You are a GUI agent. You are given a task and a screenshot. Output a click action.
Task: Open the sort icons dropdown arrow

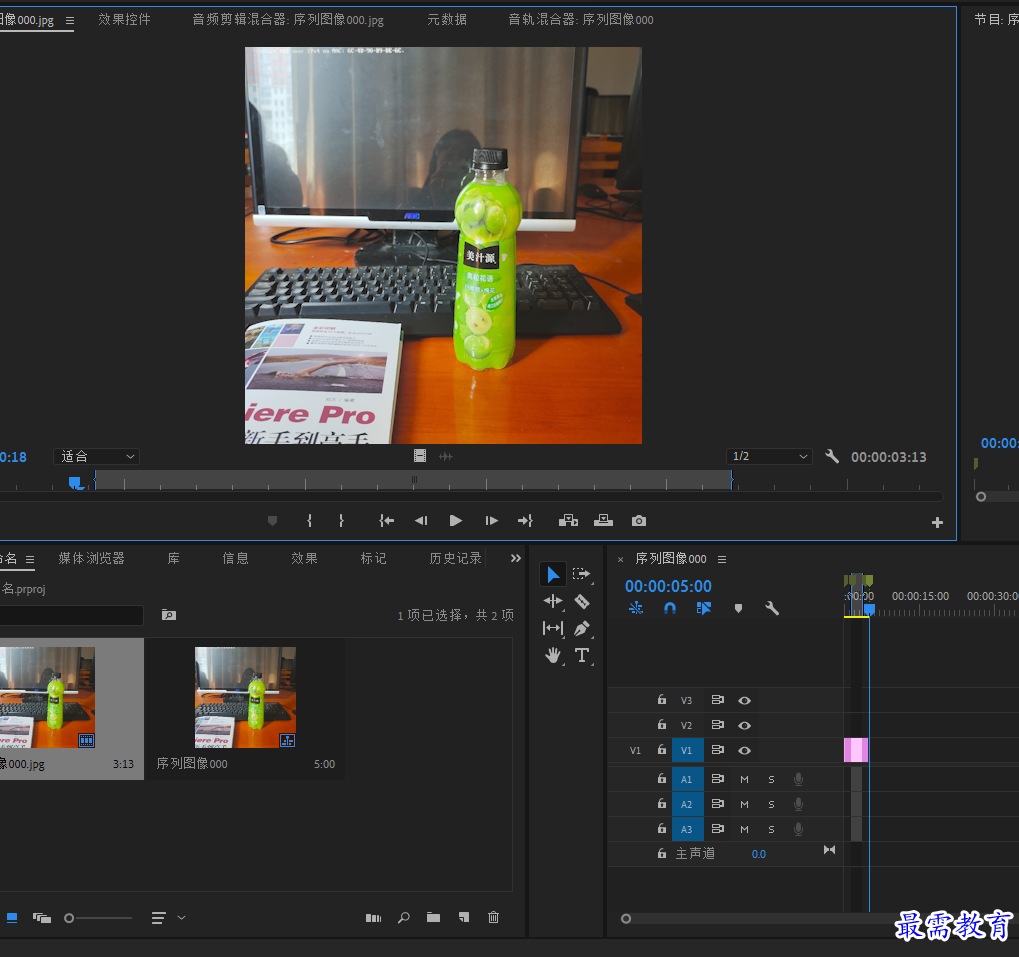point(181,918)
